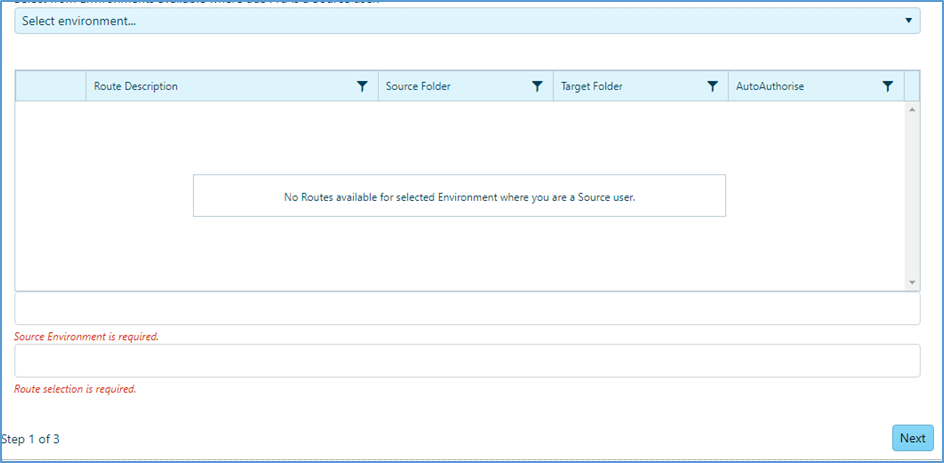Click the grid scrollbar up arrow
The height and width of the screenshot is (463, 944).
pyautogui.click(x=911, y=110)
